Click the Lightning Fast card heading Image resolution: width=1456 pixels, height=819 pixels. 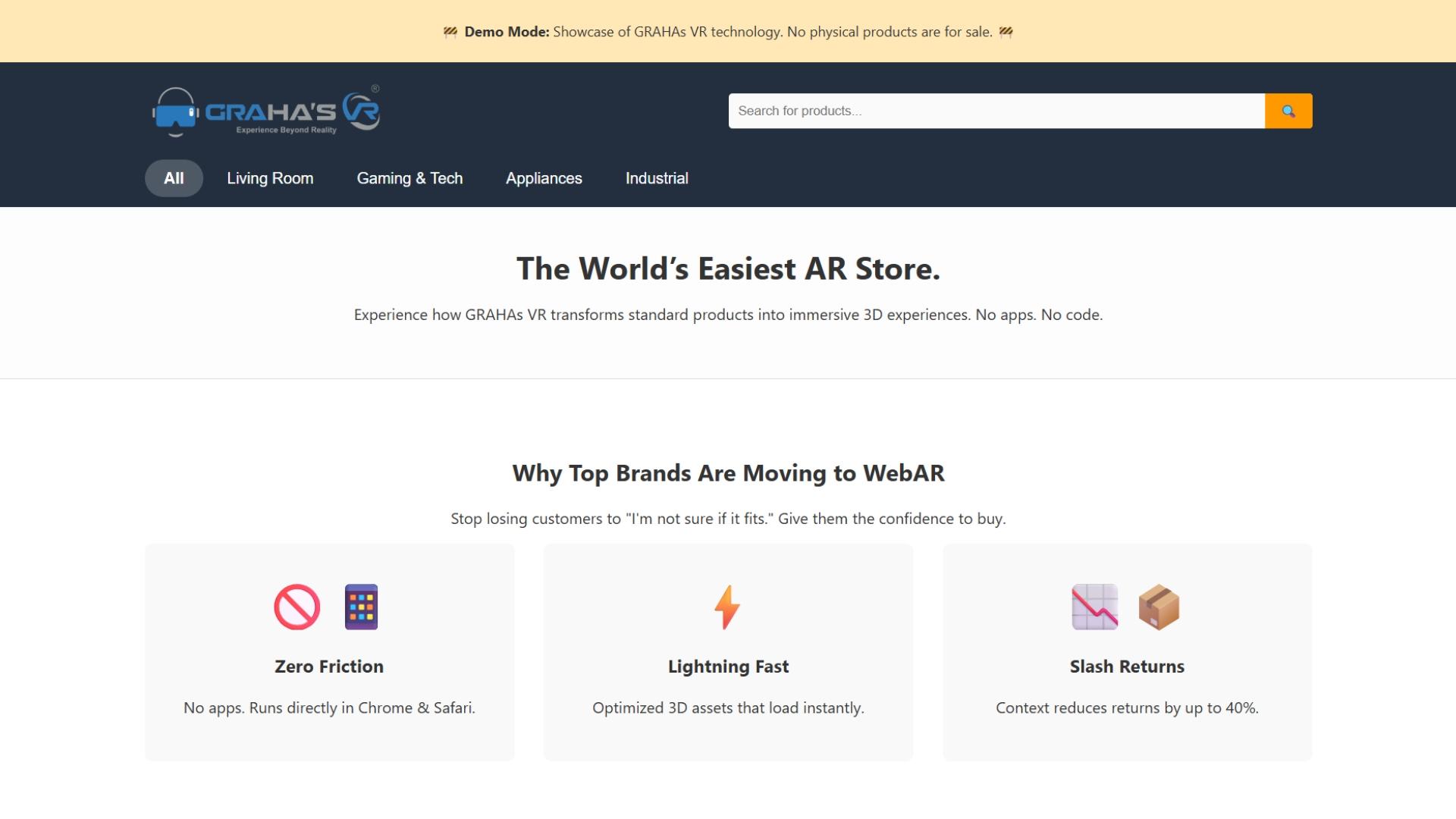coord(728,667)
